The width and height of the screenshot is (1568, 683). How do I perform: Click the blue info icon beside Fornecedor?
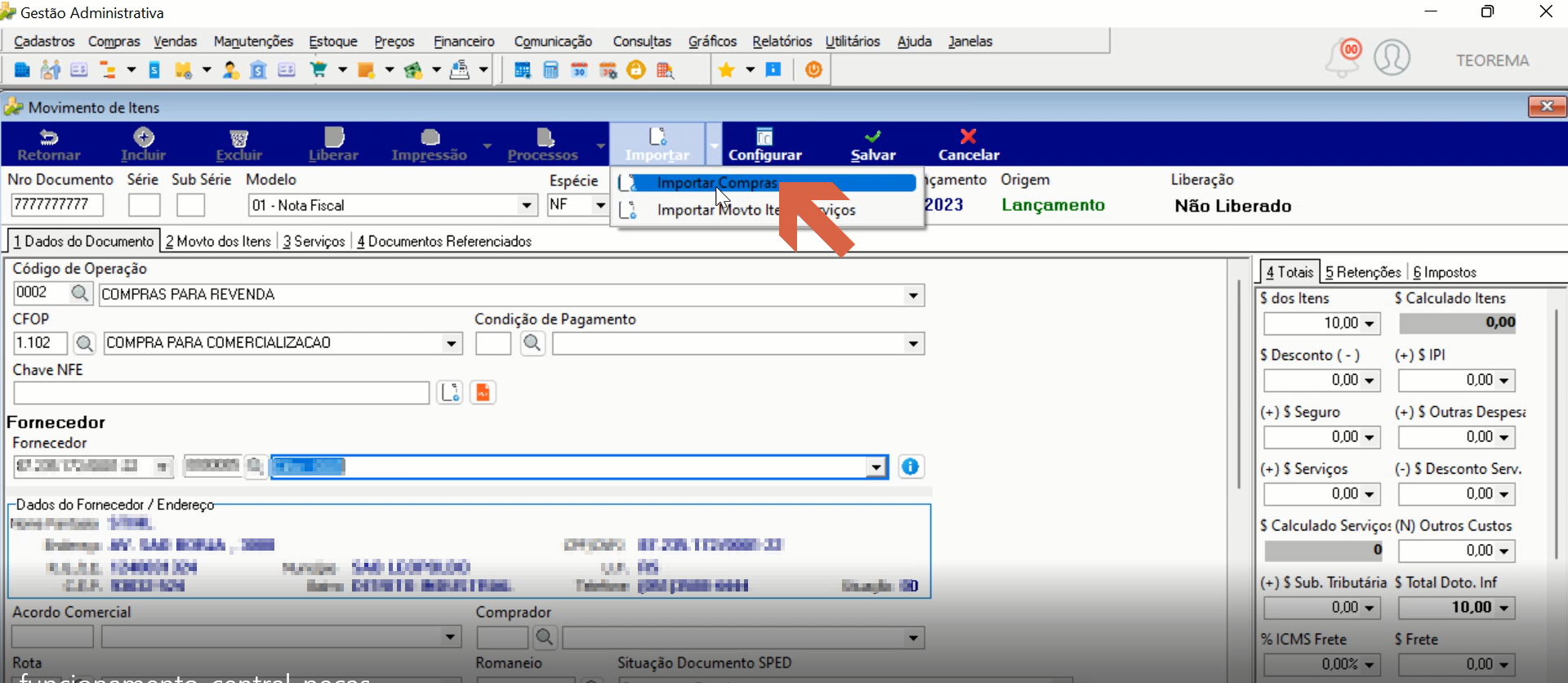coord(910,466)
